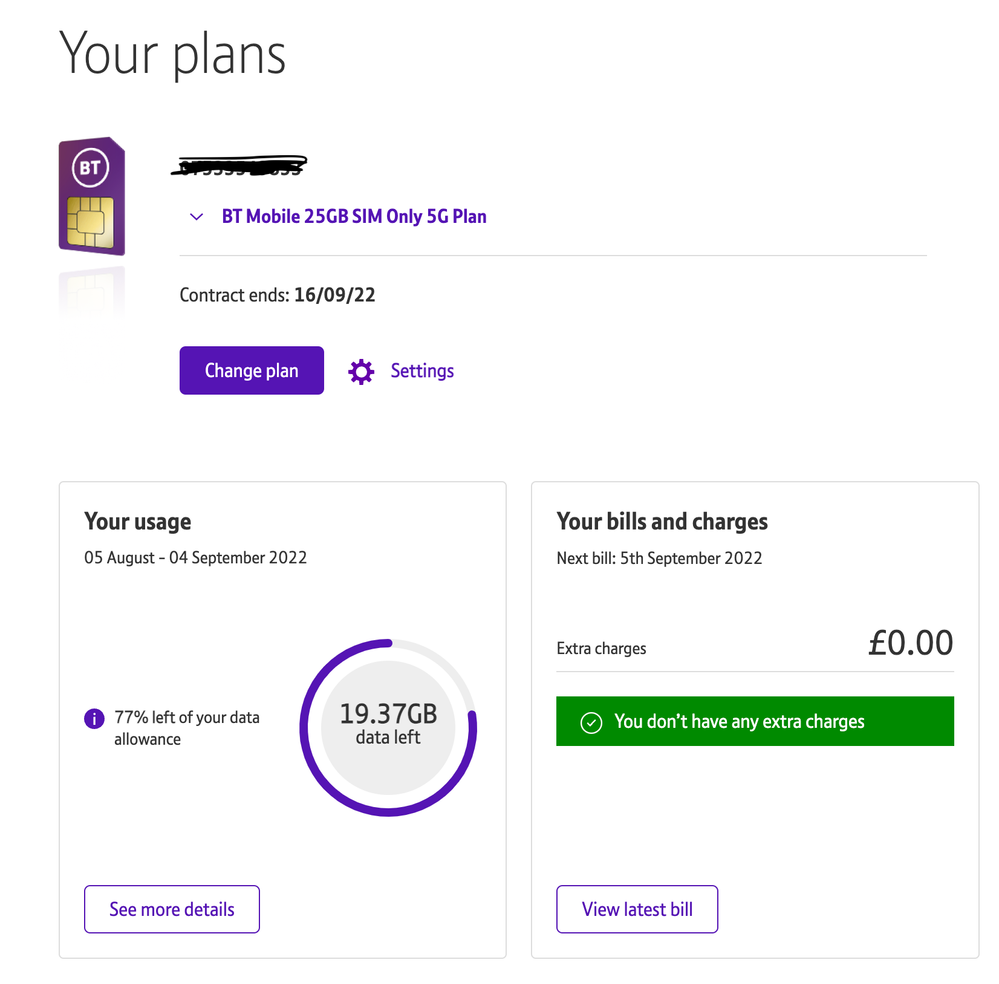Click the Your usage card heading

[x=138, y=521]
